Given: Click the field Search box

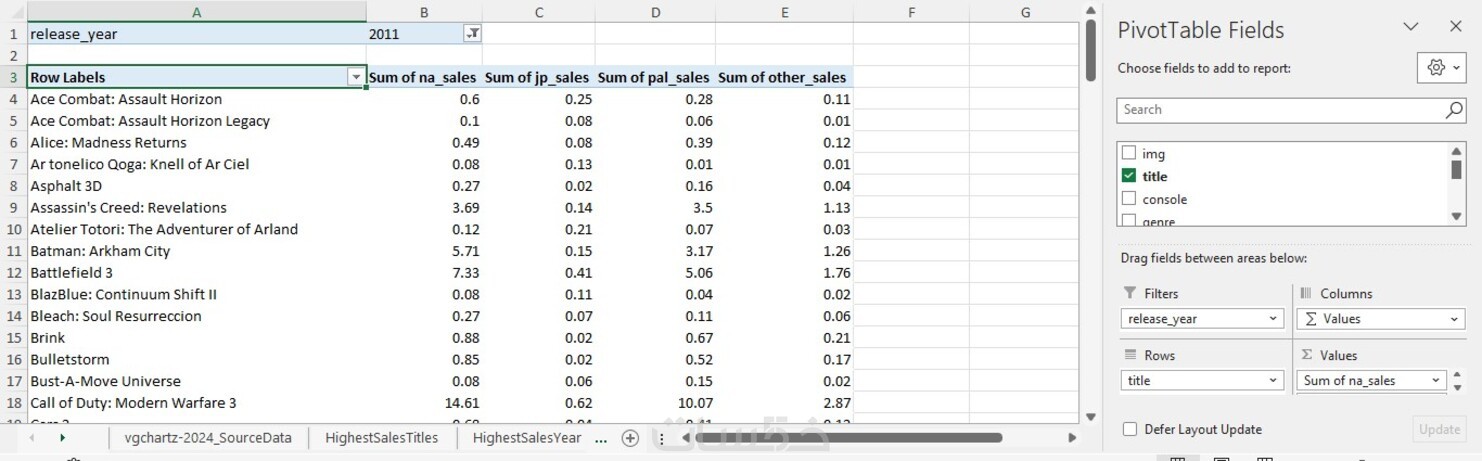Looking at the screenshot, I should click(x=1282, y=110).
